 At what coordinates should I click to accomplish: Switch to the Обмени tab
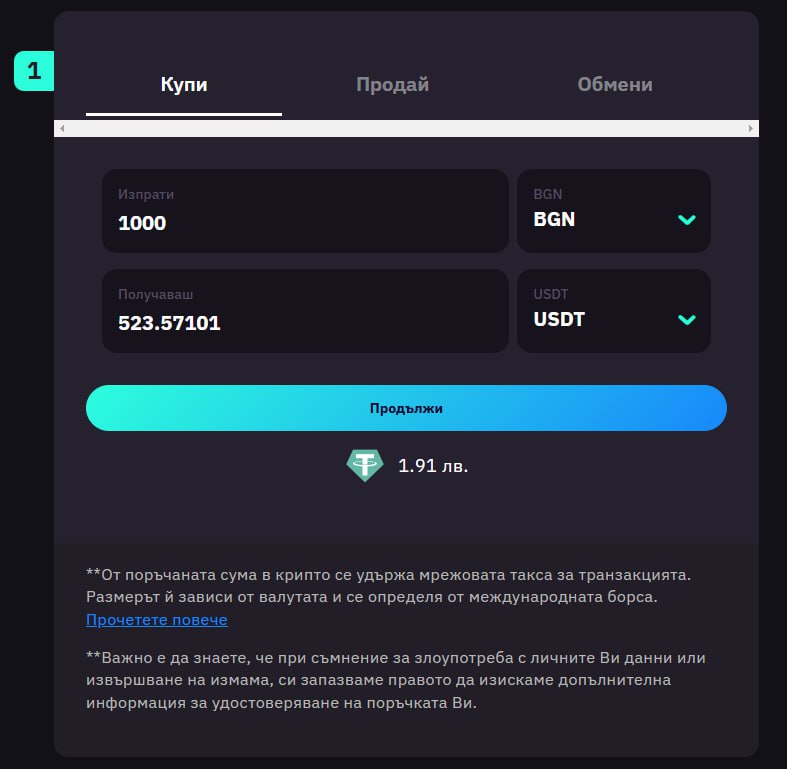[x=615, y=84]
